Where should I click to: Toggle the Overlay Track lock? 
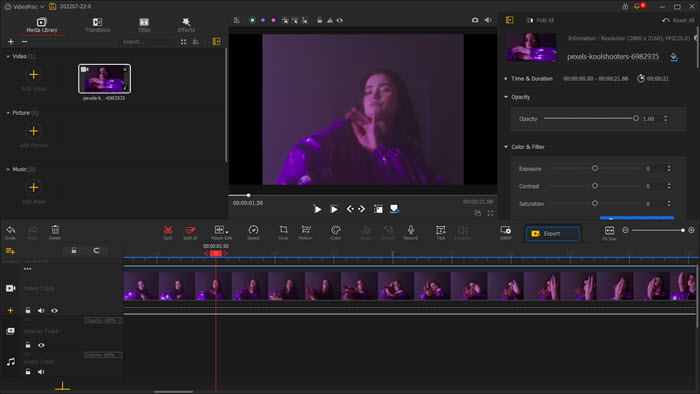[28, 345]
